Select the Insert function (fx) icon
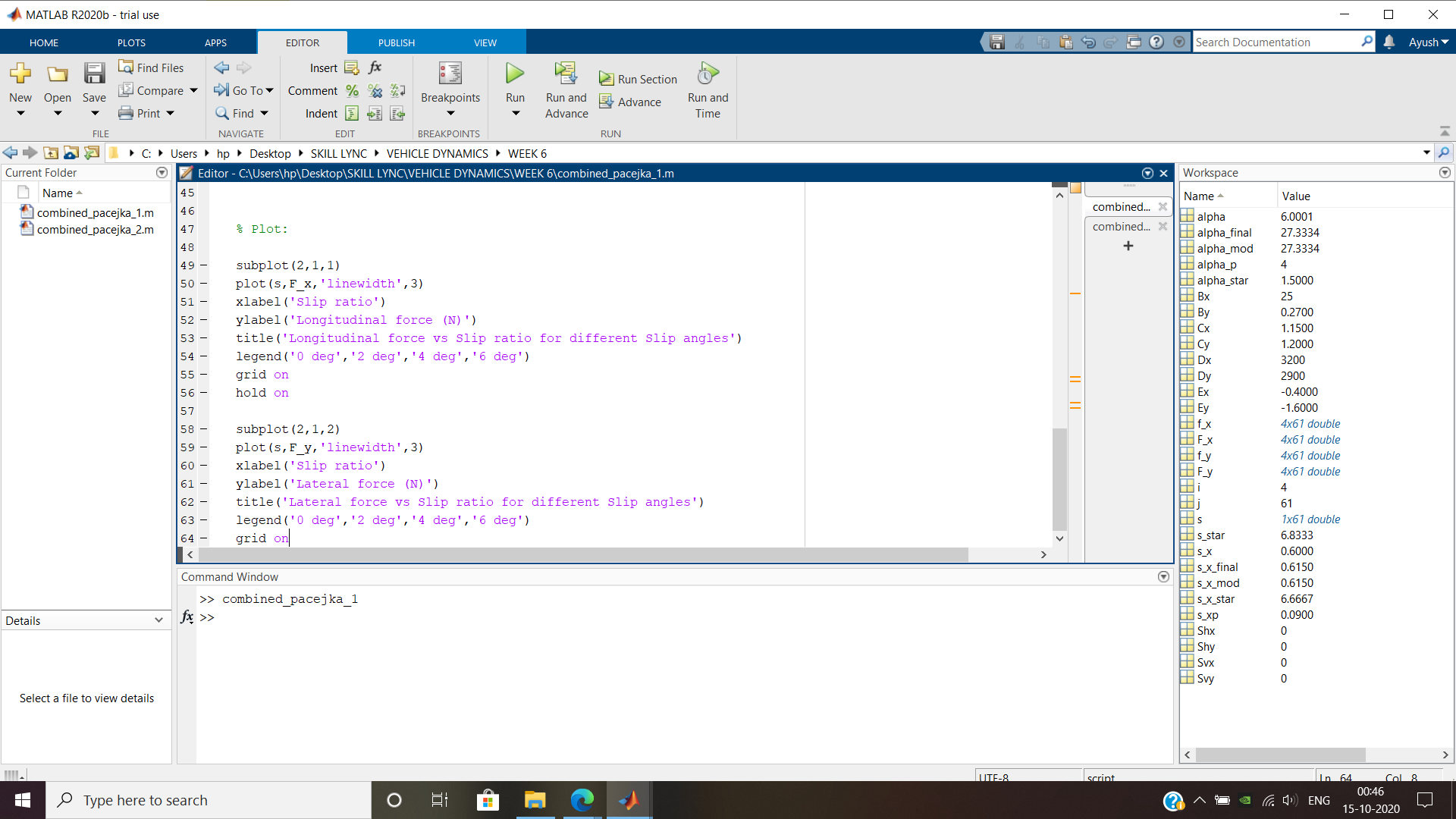Screen dimensions: 1456x819 click(375, 67)
